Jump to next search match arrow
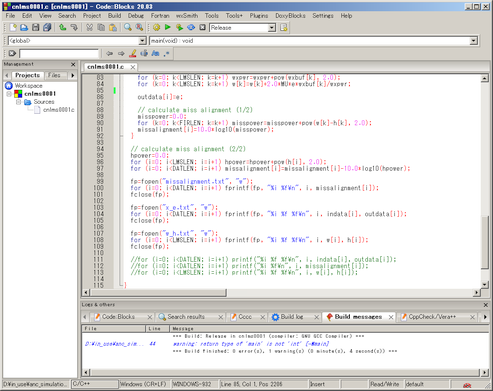493x391 pixels. point(121,53)
